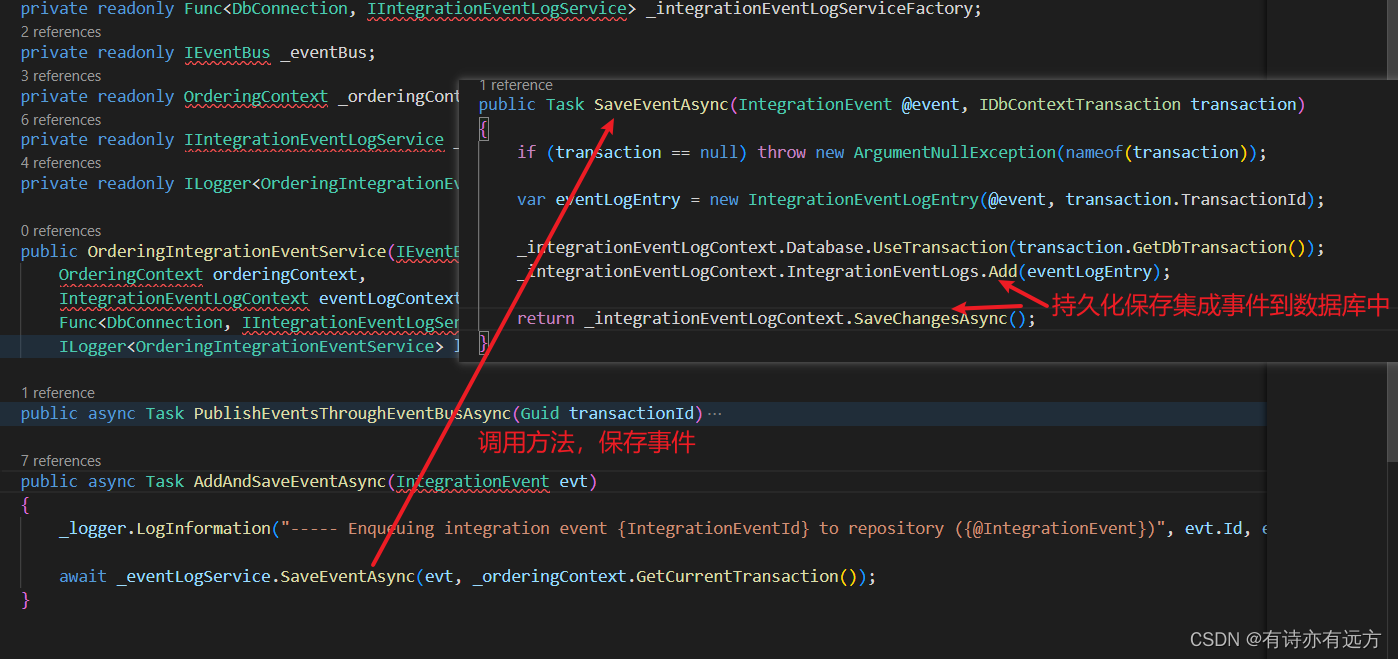1398x659 pixels.
Task: Open the "4 references" CodeLens link
Action: click(61, 163)
